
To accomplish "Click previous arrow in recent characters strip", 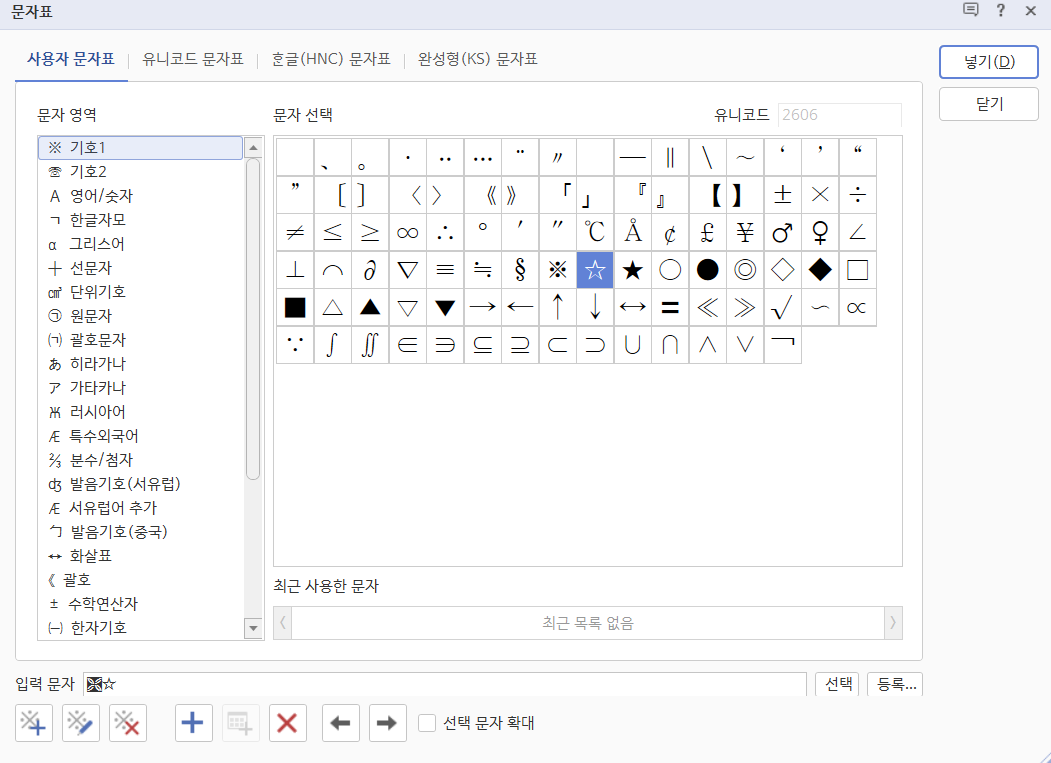I will coord(282,623).
